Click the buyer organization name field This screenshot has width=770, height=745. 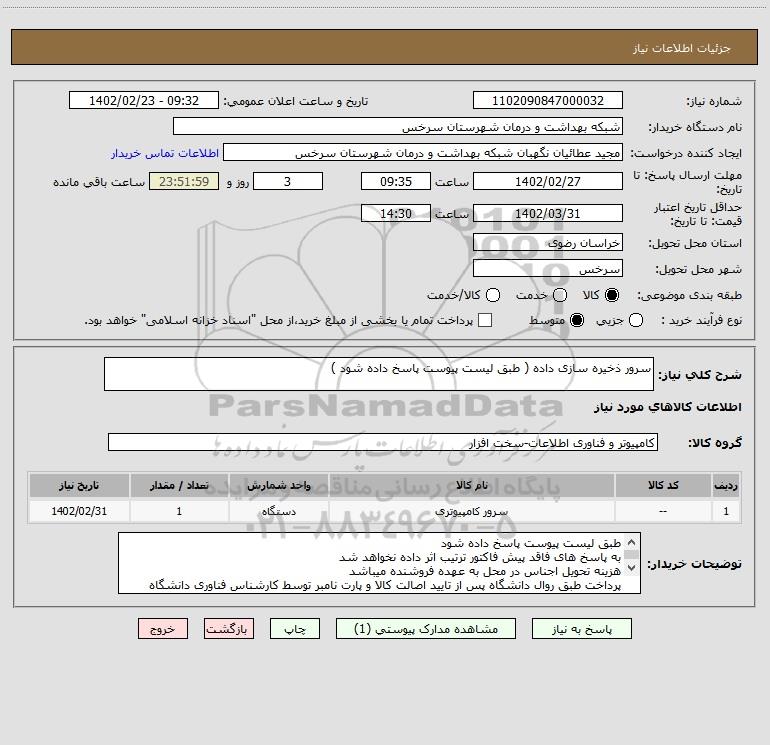pos(398,127)
